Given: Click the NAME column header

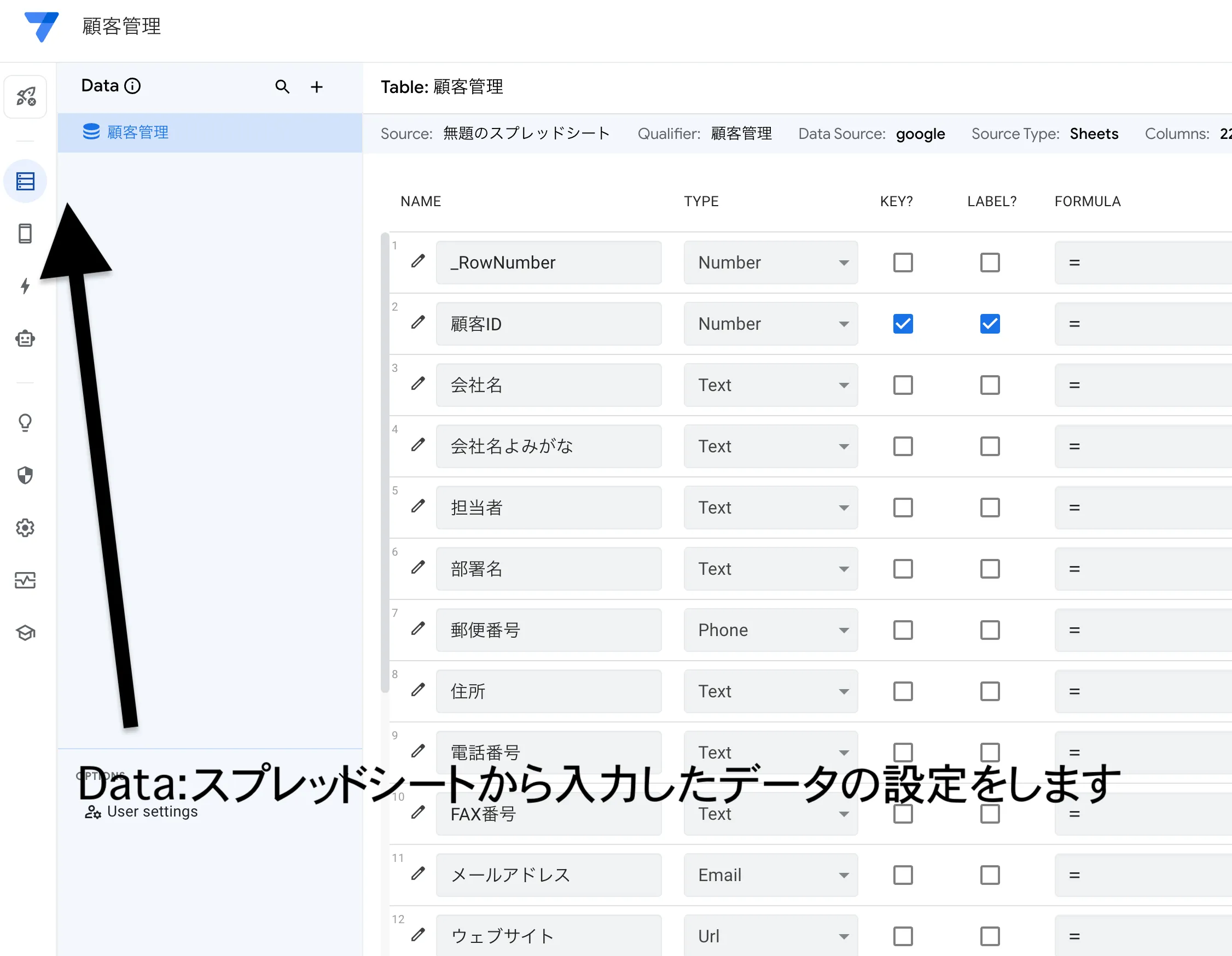Looking at the screenshot, I should [421, 201].
